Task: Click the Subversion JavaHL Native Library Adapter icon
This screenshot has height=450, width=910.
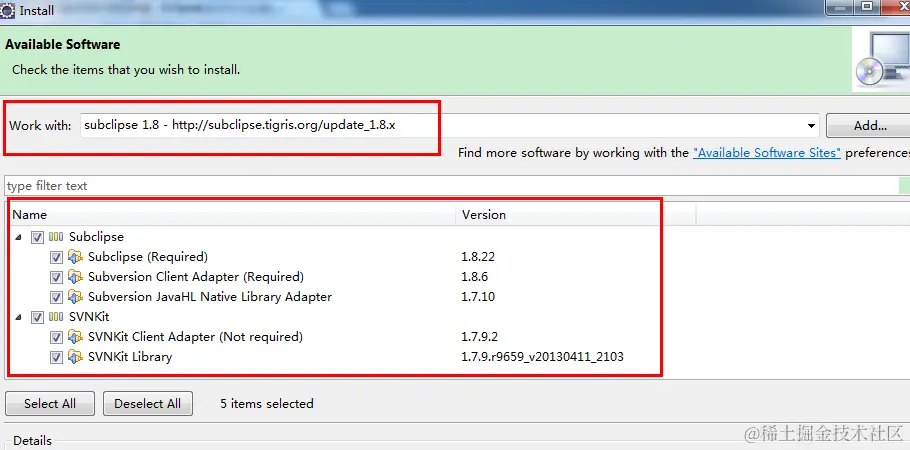Action: [x=75, y=297]
